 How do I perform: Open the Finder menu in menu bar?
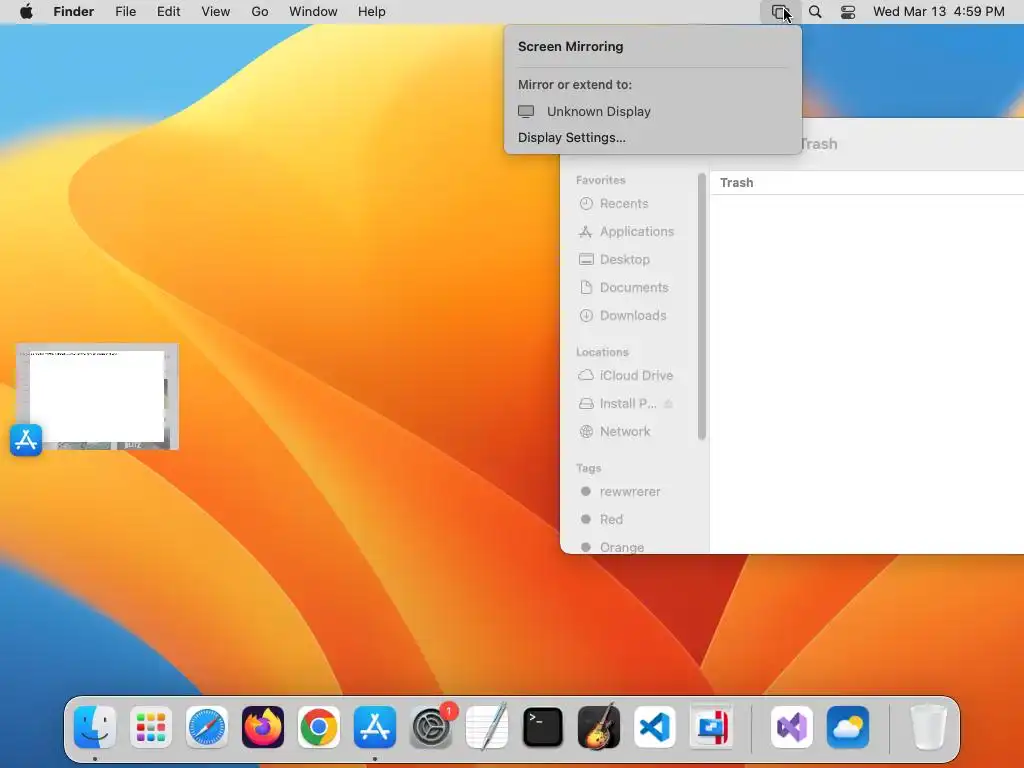pyautogui.click(x=74, y=12)
